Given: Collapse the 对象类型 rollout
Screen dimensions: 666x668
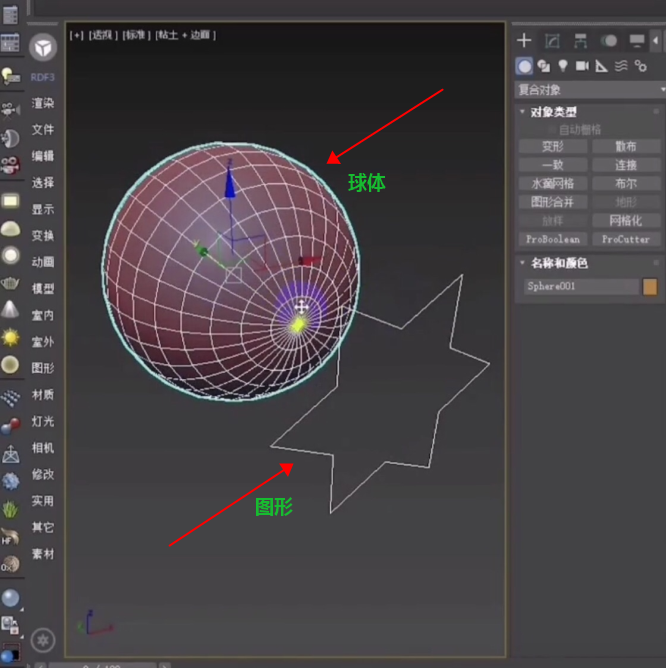Looking at the screenshot, I should point(522,112).
